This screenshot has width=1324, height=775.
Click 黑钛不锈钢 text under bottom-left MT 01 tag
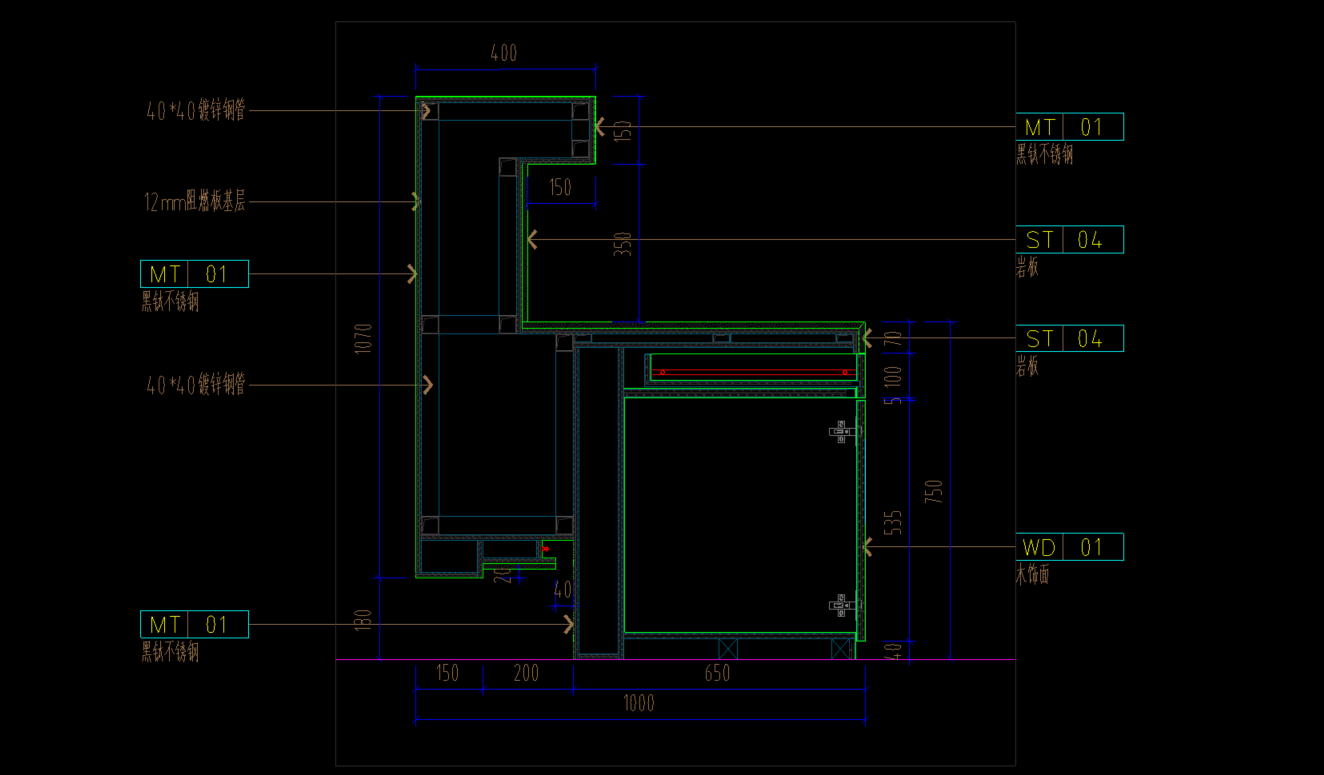tap(170, 653)
